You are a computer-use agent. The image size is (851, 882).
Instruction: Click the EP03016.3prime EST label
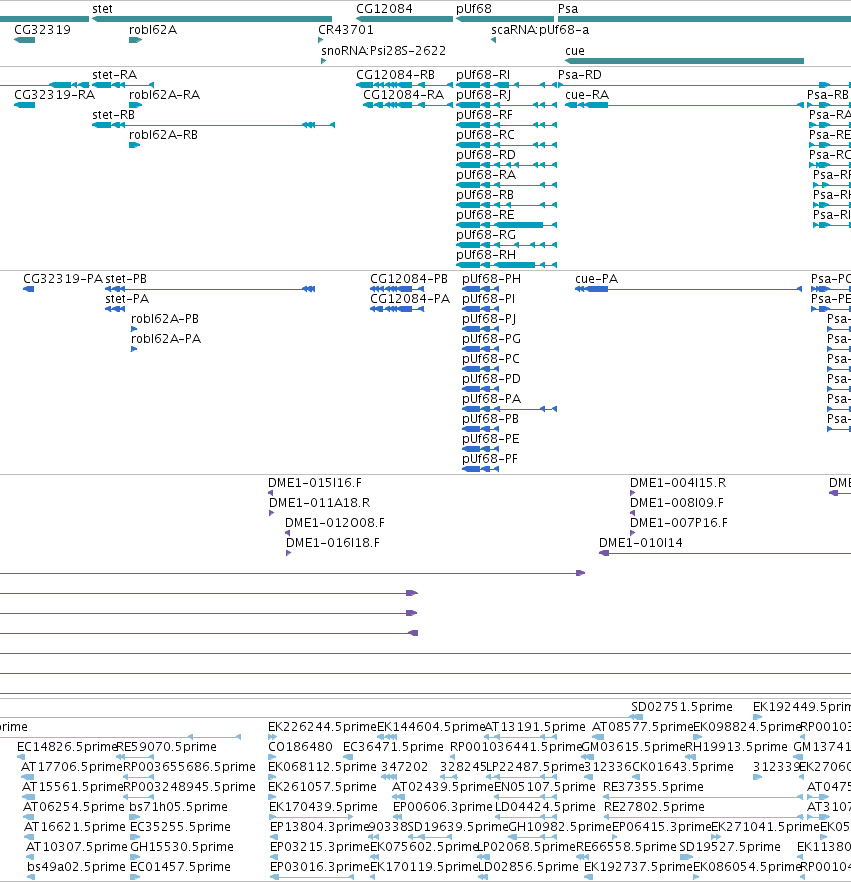click(320, 867)
